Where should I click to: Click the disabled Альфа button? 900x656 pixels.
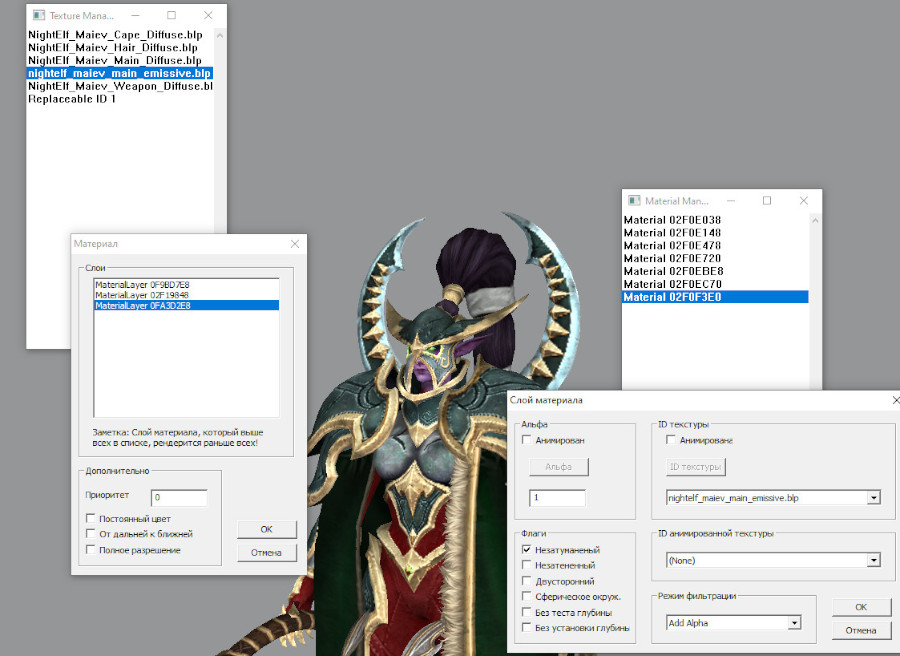point(558,467)
